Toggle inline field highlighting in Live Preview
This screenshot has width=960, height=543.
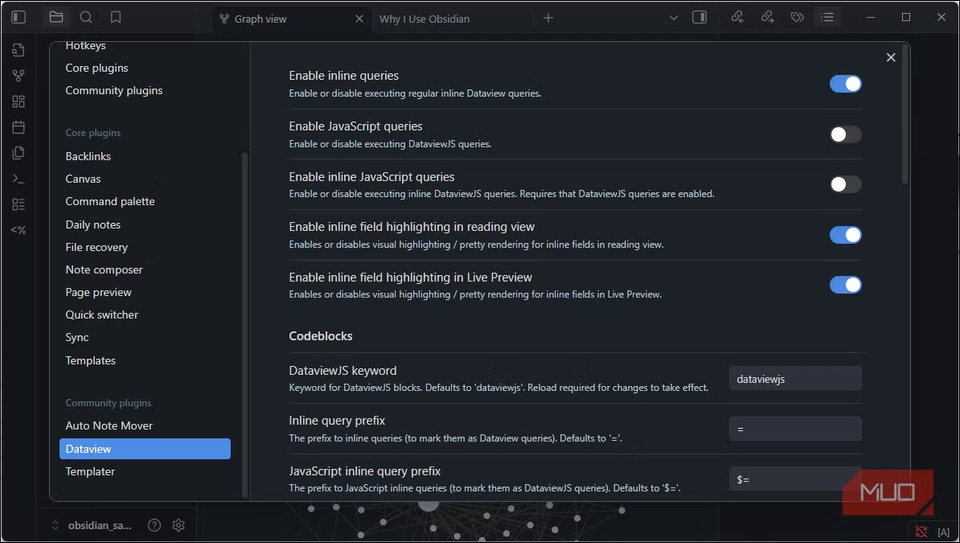pyautogui.click(x=845, y=285)
